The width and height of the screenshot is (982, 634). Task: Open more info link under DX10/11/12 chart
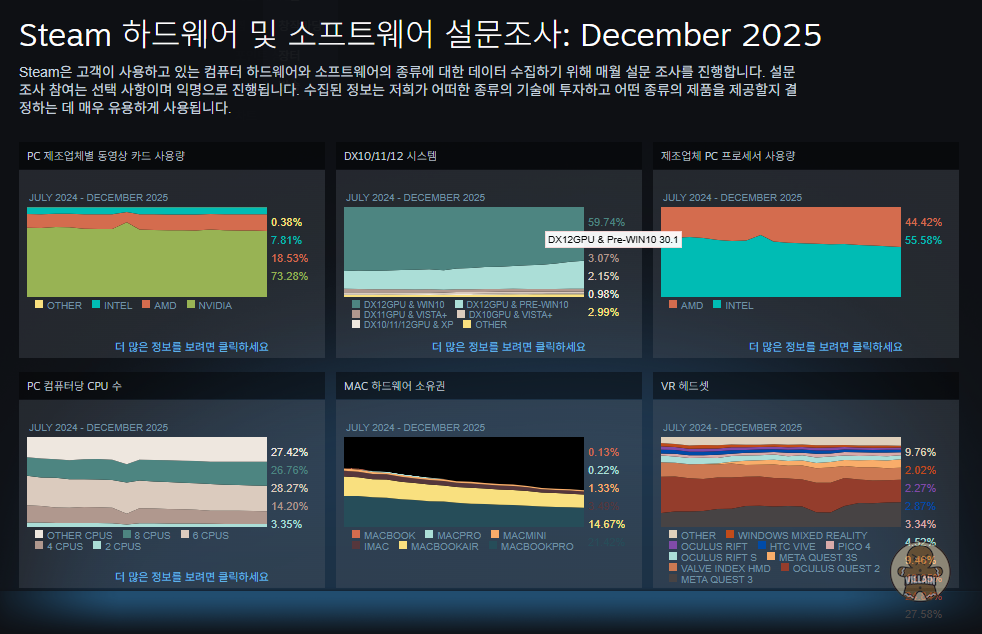[508, 347]
